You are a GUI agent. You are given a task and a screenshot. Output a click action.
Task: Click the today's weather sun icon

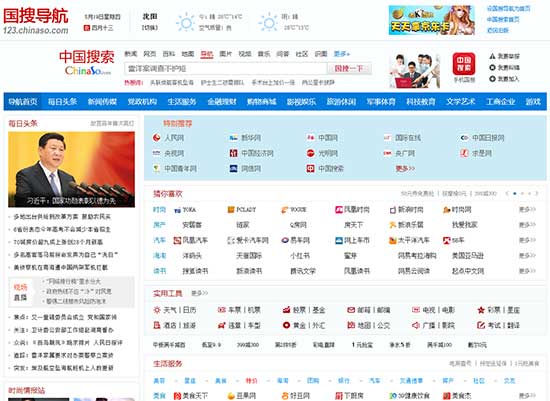[x=186, y=22]
